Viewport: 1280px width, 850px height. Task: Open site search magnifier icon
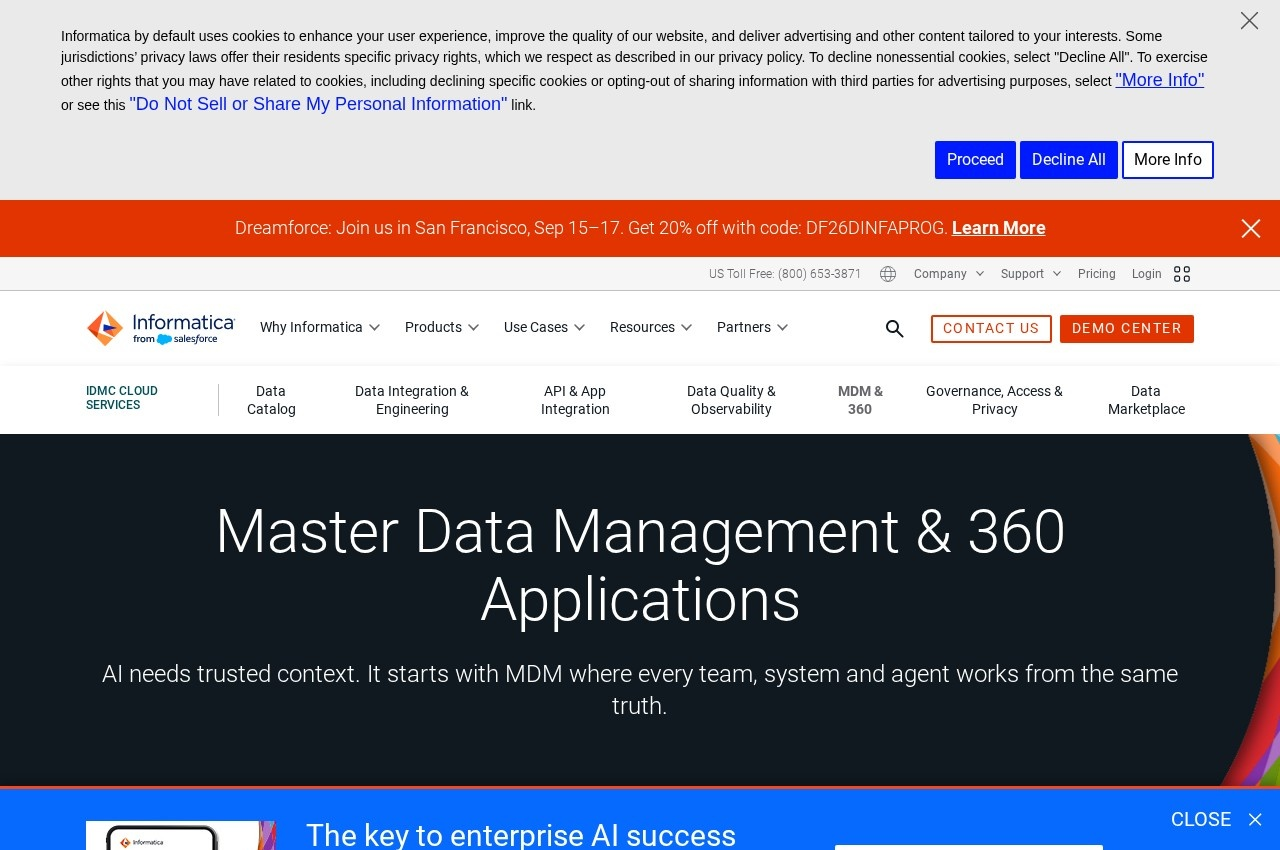coord(895,329)
